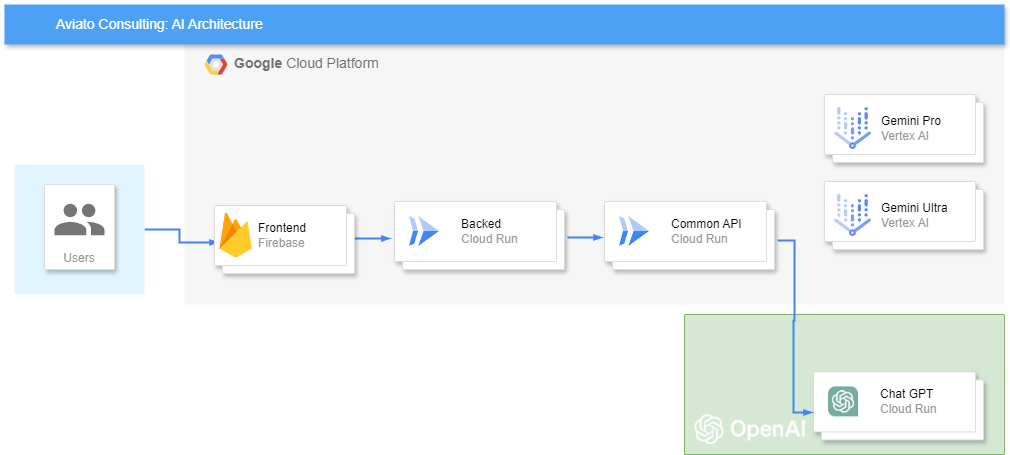Select the Frontend Firebase card label

pyautogui.click(x=281, y=235)
